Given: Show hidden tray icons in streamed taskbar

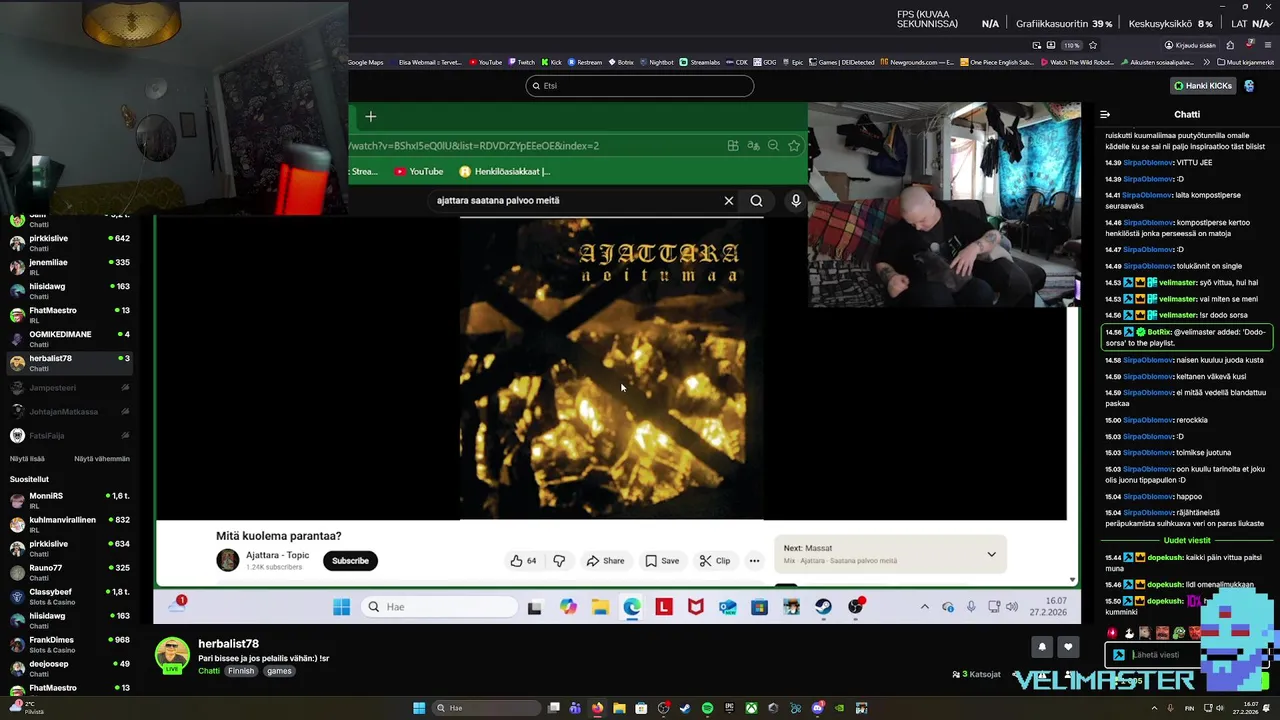Looking at the screenshot, I should 924,607.
